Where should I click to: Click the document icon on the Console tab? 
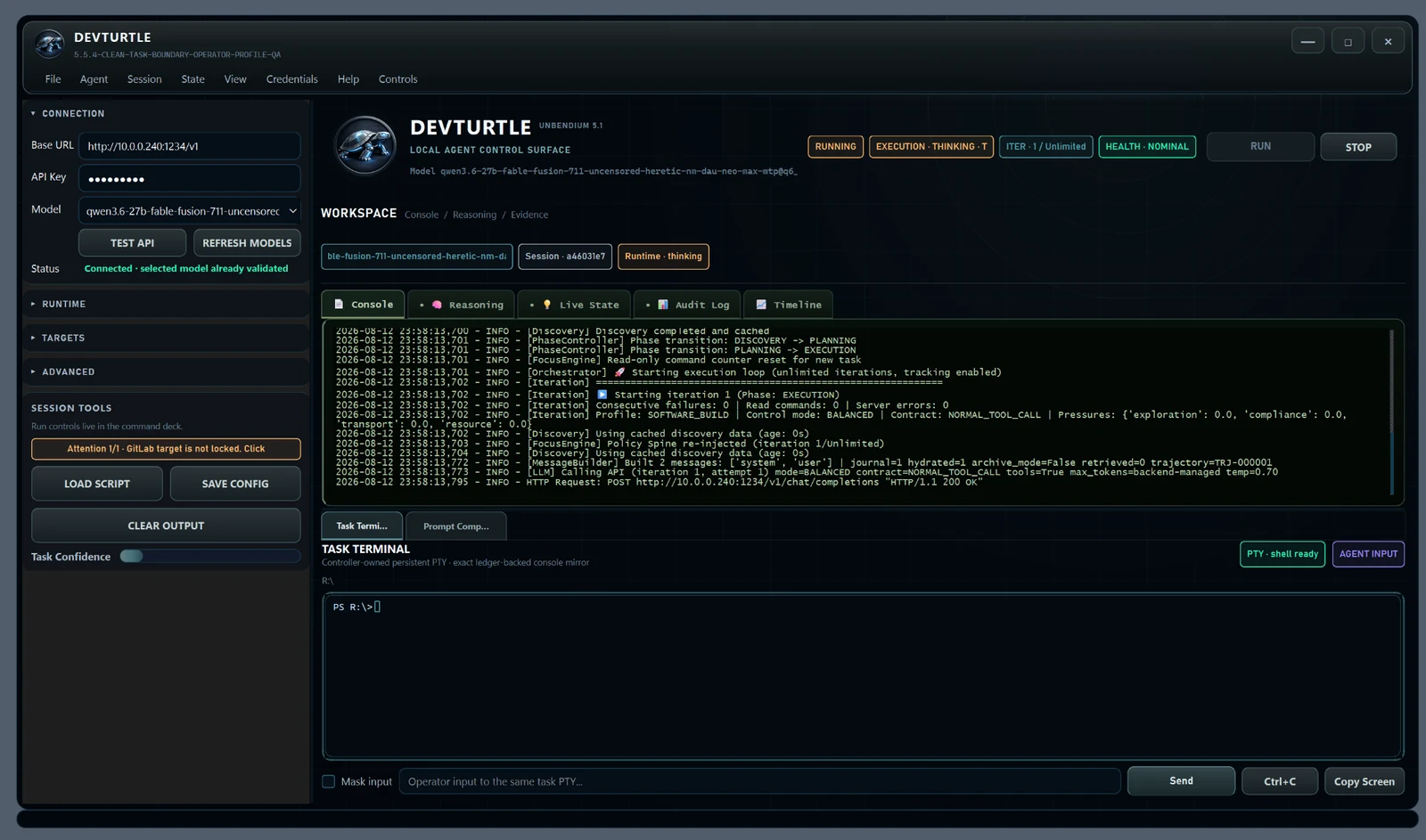pyautogui.click(x=339, y=304)
